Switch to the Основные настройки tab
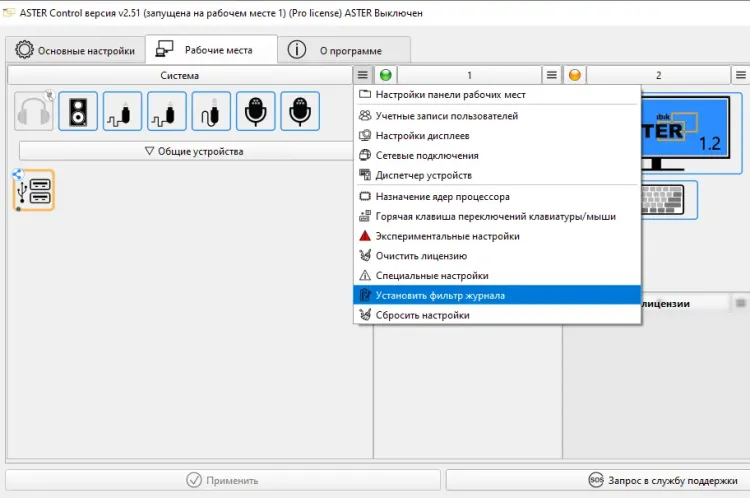 pyautogui.click(x=75, y=50)
